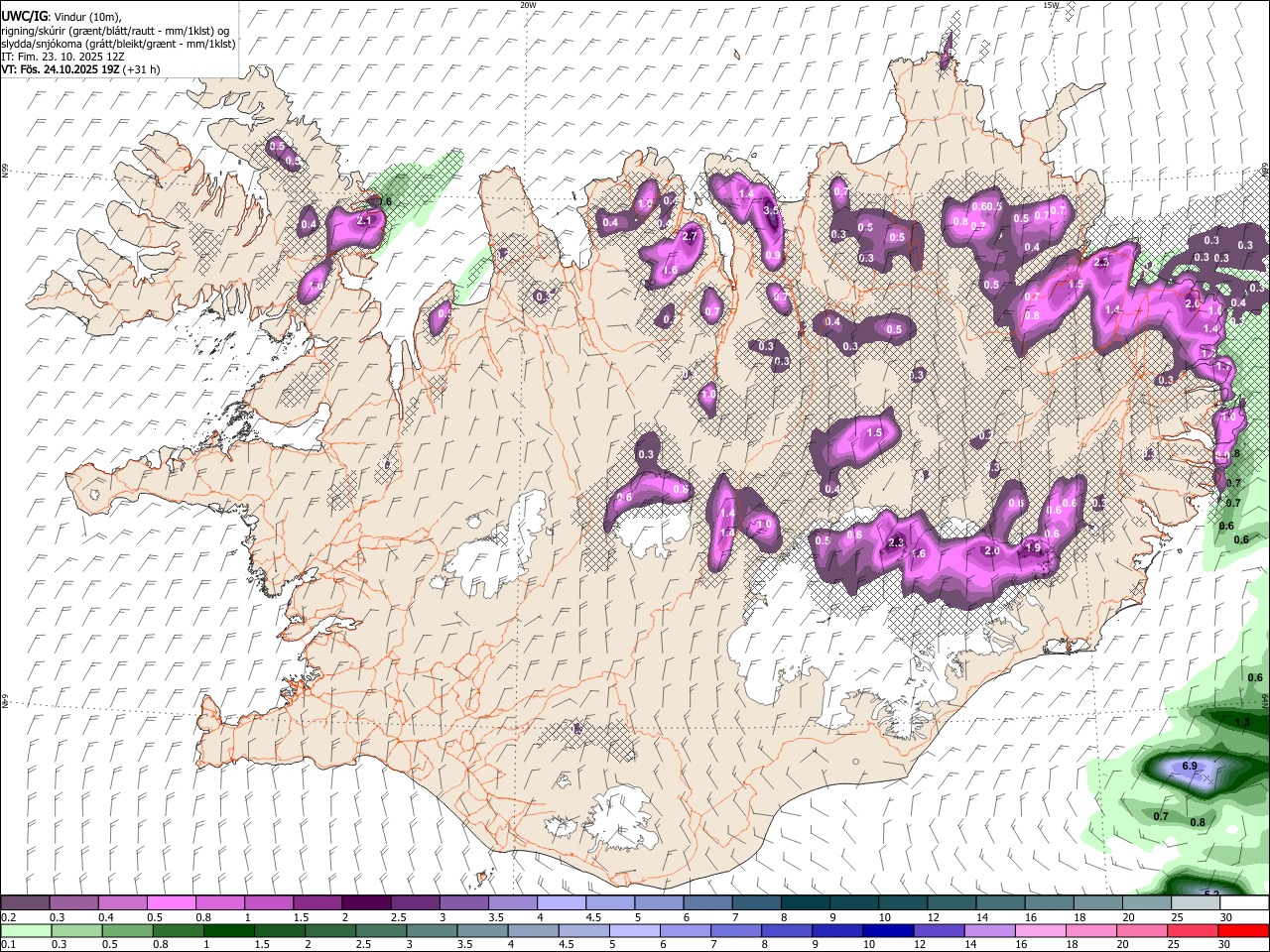The image size is (1270, 952).
Task: Click the issue time "IT: Fim. 23. 10. 2025 12Z"
Action: click(x=63, y=57)
